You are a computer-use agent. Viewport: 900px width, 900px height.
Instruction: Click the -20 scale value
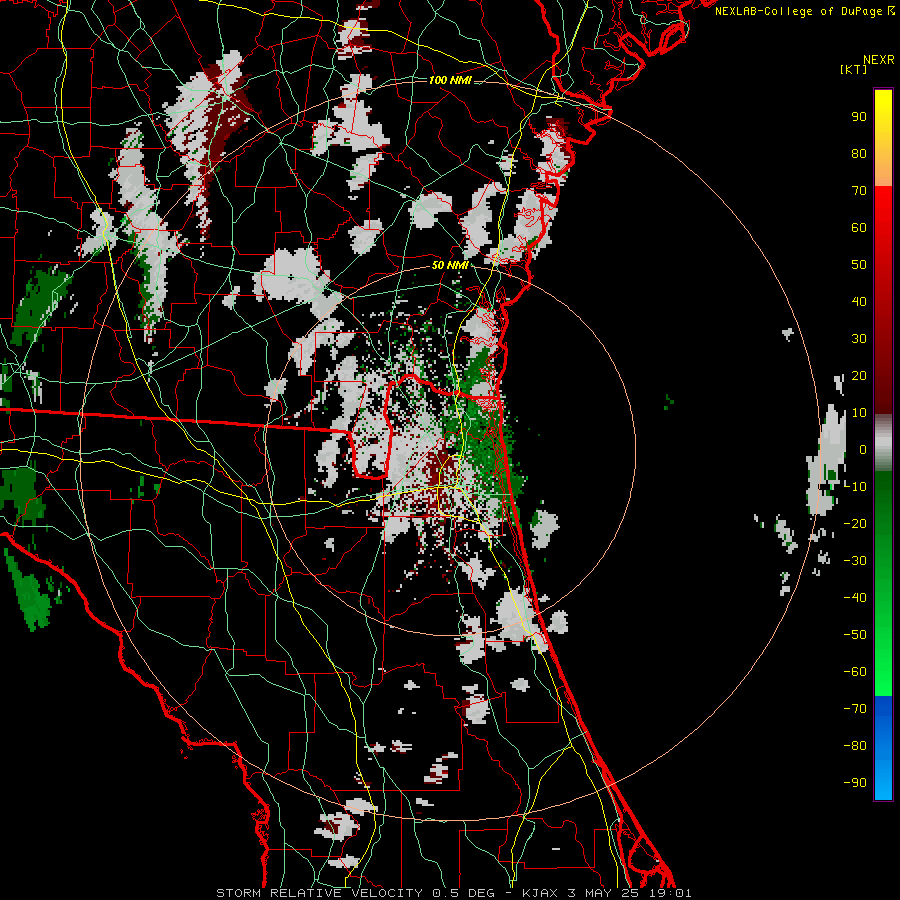tap(855, 524)
